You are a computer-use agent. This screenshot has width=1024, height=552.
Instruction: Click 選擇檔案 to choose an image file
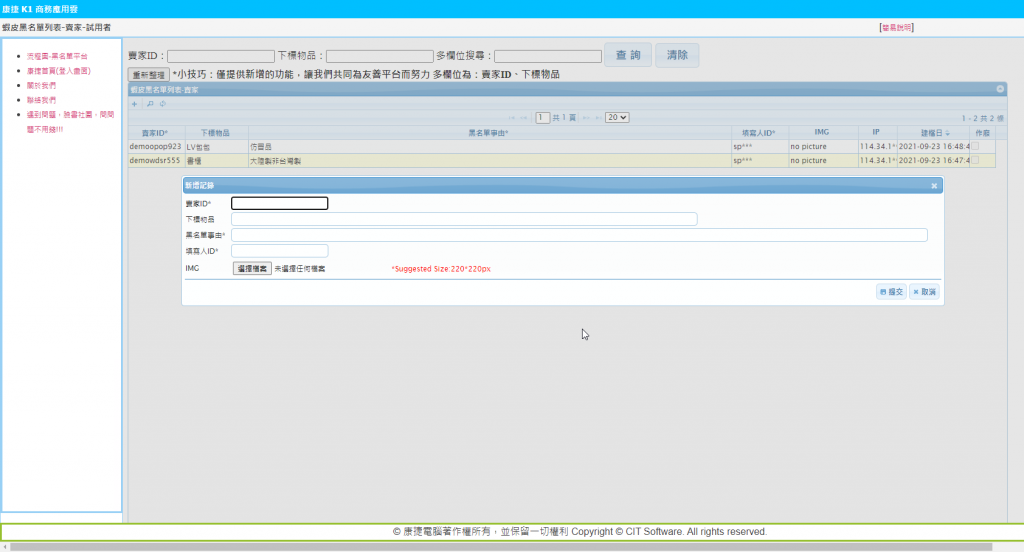click(252, 268)
